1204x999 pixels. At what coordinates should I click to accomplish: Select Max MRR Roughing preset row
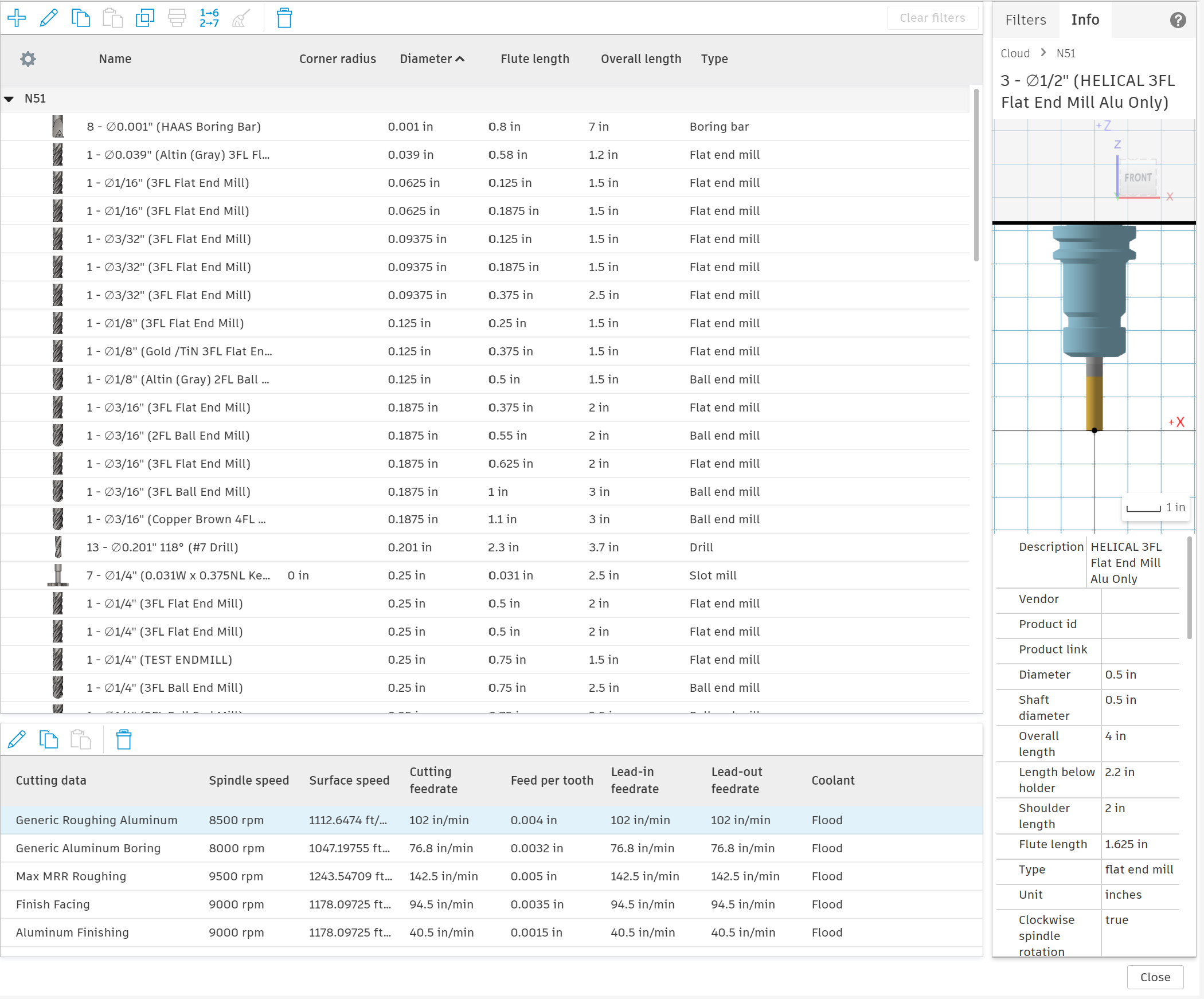[x=71, y=876]
